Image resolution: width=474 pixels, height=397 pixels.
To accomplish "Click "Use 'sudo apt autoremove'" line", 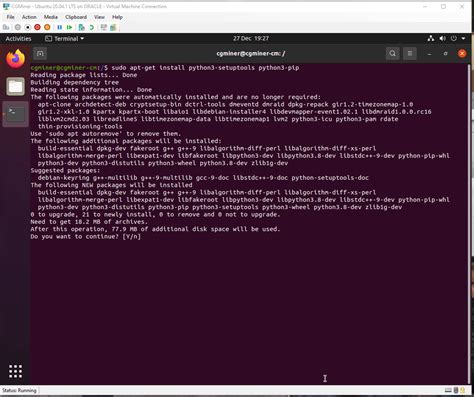I will [106, 134].
